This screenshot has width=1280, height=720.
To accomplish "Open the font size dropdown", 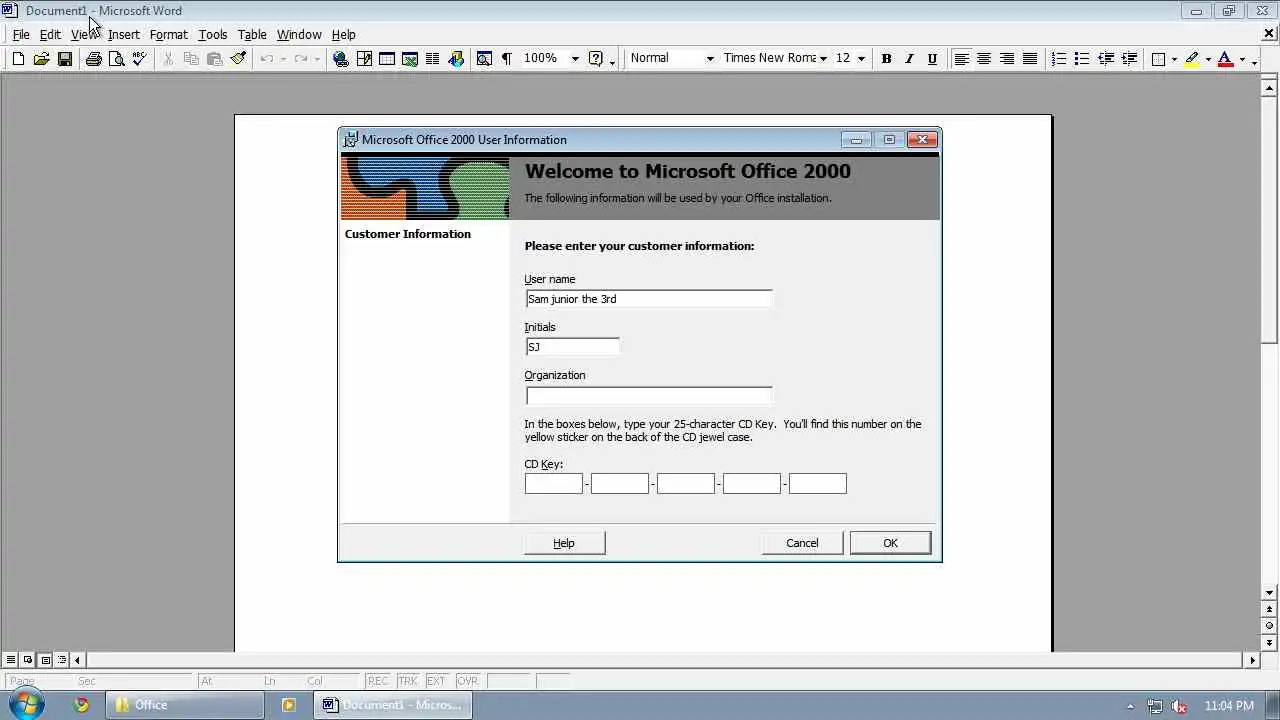I will (861, 59).
